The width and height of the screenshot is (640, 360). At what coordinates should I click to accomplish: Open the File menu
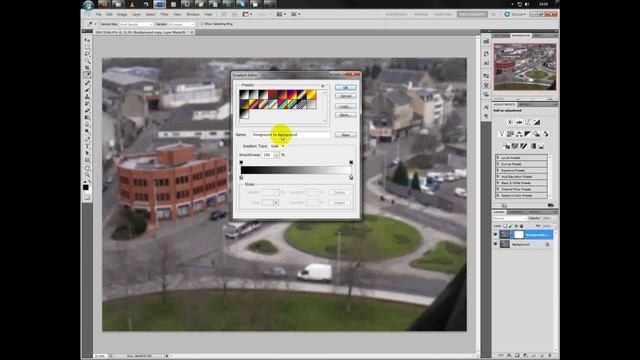(98, 14)
